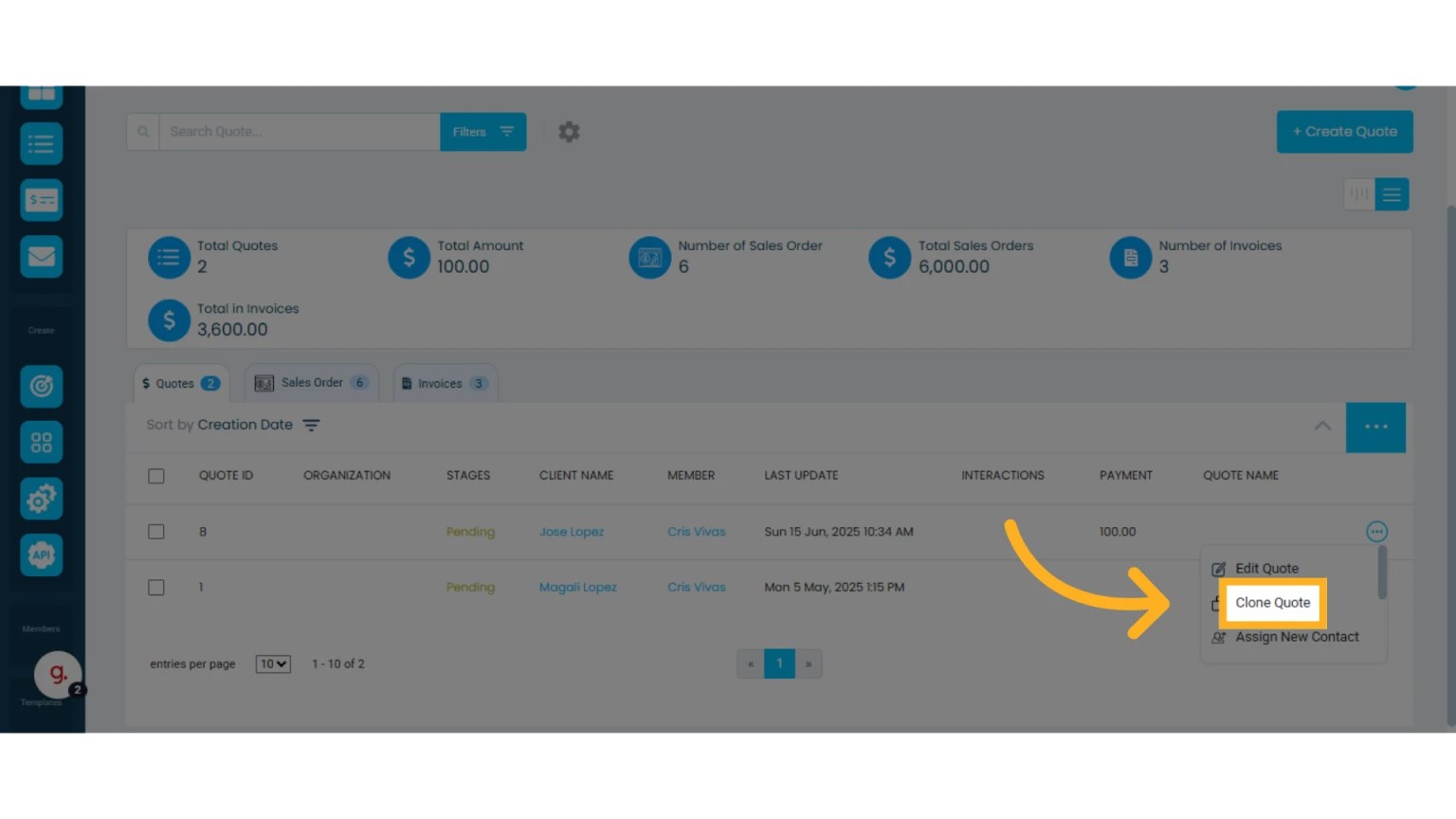
Task: Go to the previous page arrow
Action: click(751, 664)
